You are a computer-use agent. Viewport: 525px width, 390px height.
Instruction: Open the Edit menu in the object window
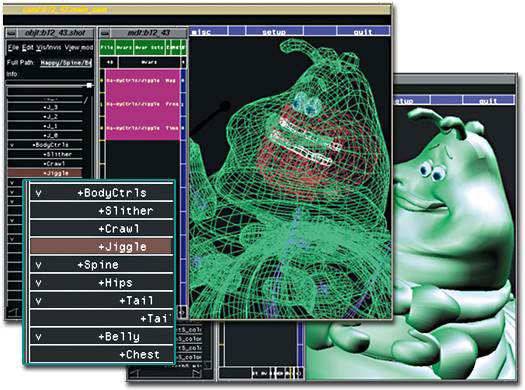click(x=27, y=48)
